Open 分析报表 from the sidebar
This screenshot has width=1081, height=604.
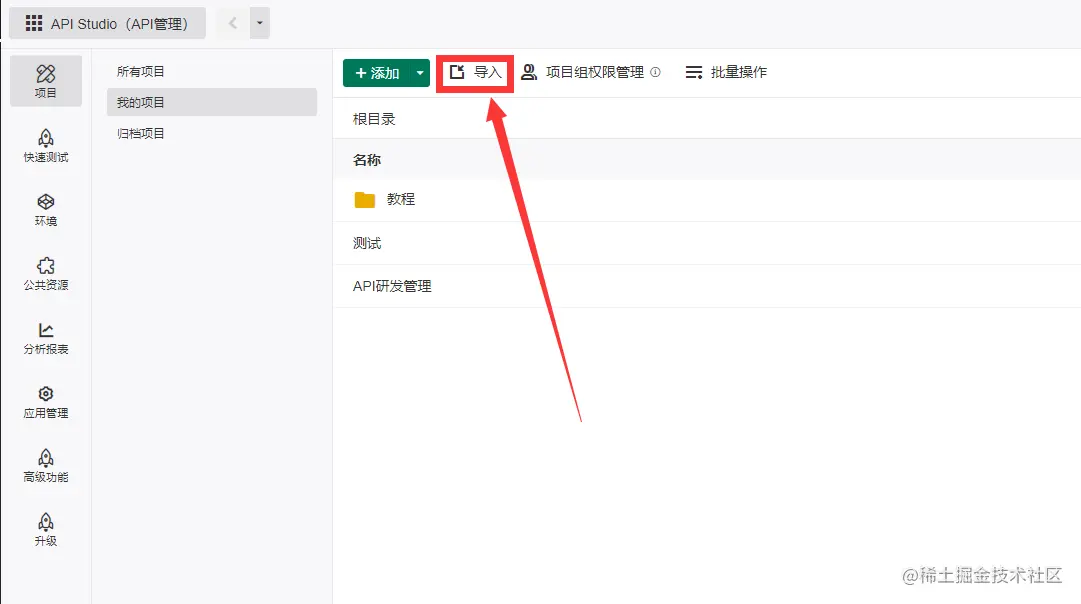point(45,338)
